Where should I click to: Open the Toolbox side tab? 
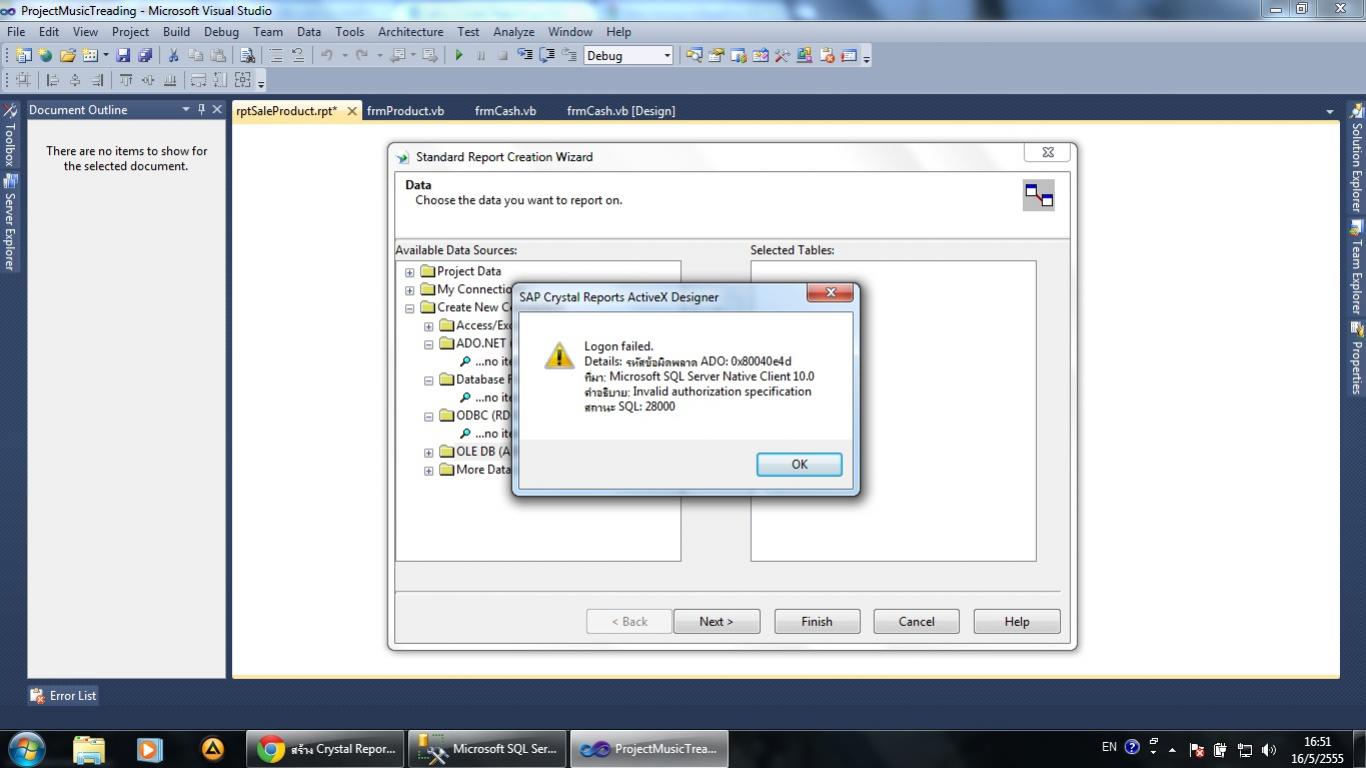pos(9,136)
